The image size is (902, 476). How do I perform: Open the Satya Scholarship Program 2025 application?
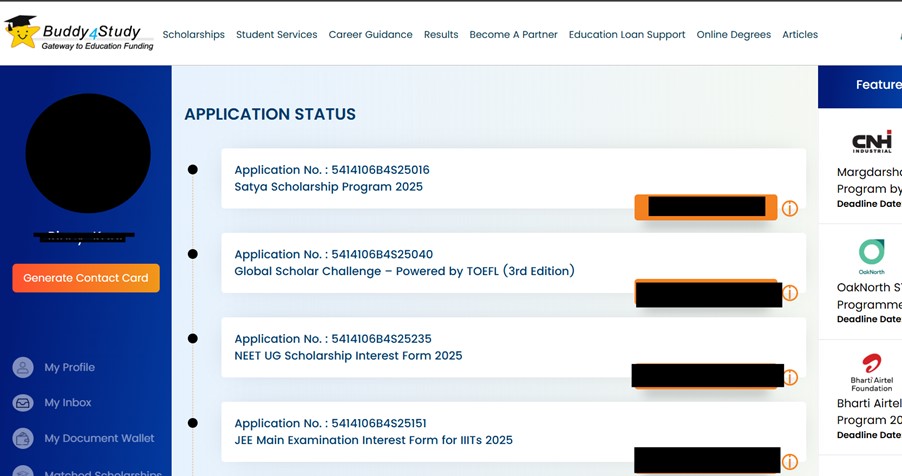tap(328, 187)
